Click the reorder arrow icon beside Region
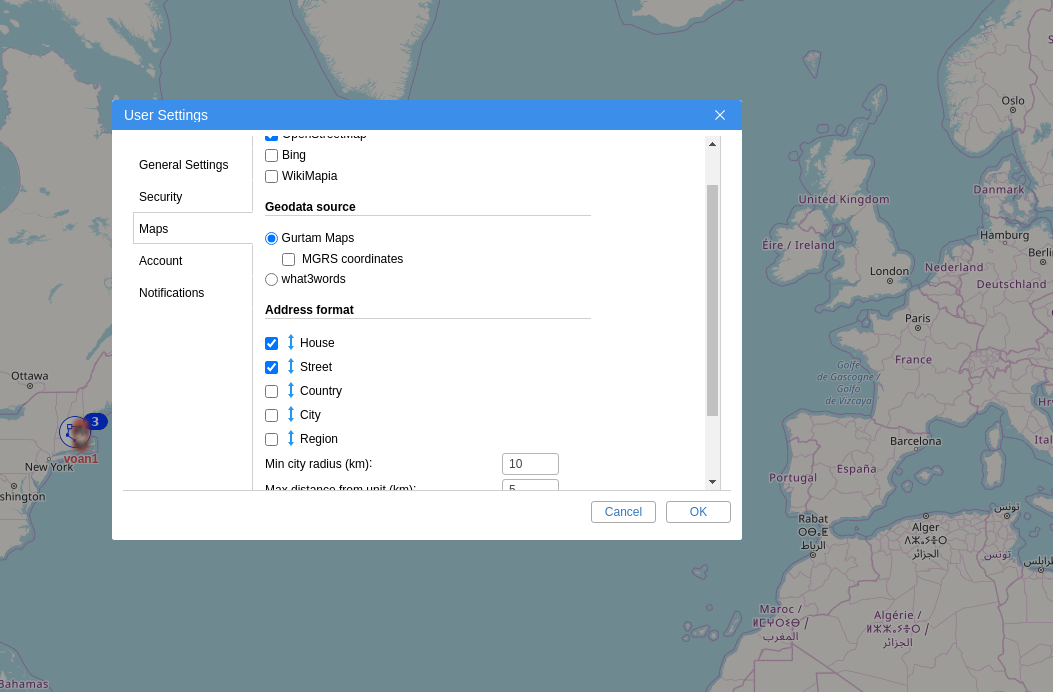 [x=291, y=438]
